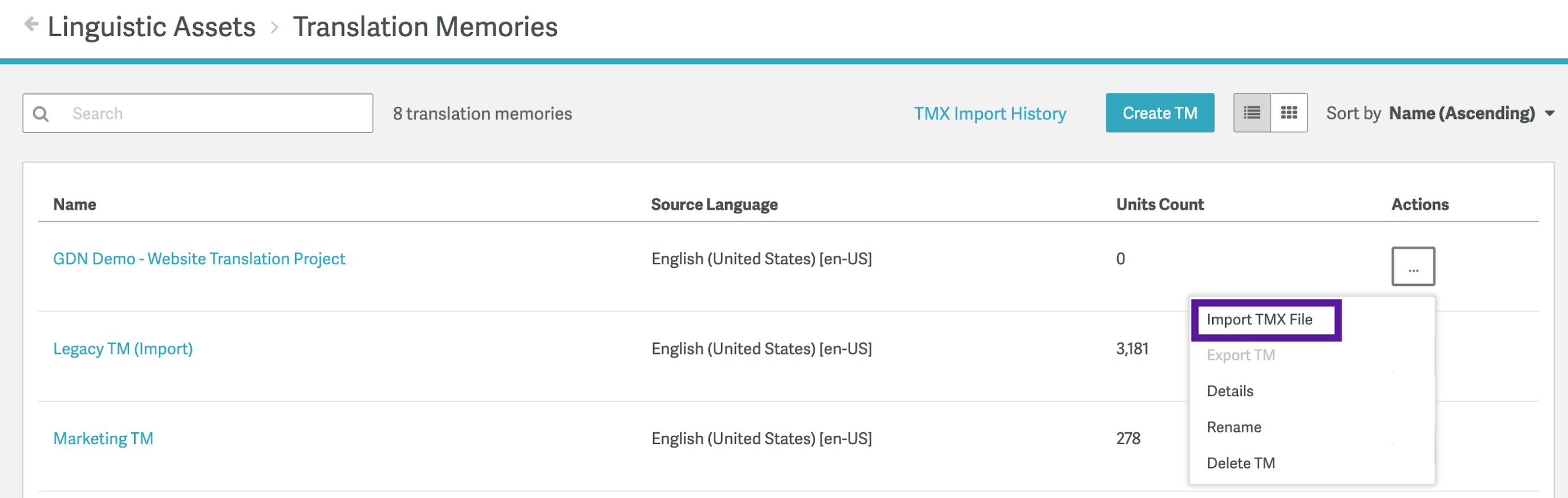Open the actions menu for GDN Demo TM
The image size is (1568, 498).
[x=1414, y=266]
